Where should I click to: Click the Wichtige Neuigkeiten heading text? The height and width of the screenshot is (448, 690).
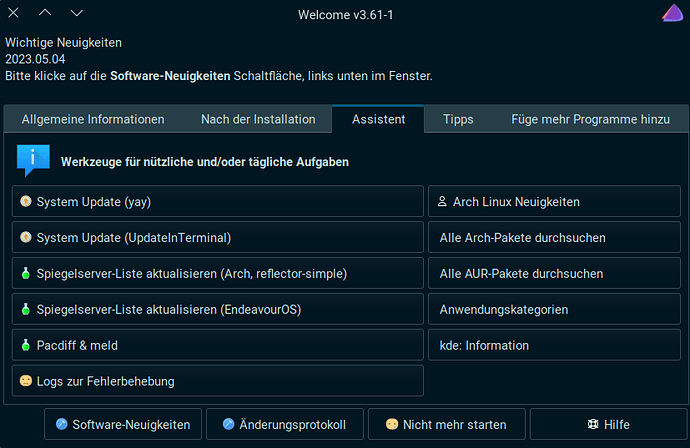tap(63, 43)
